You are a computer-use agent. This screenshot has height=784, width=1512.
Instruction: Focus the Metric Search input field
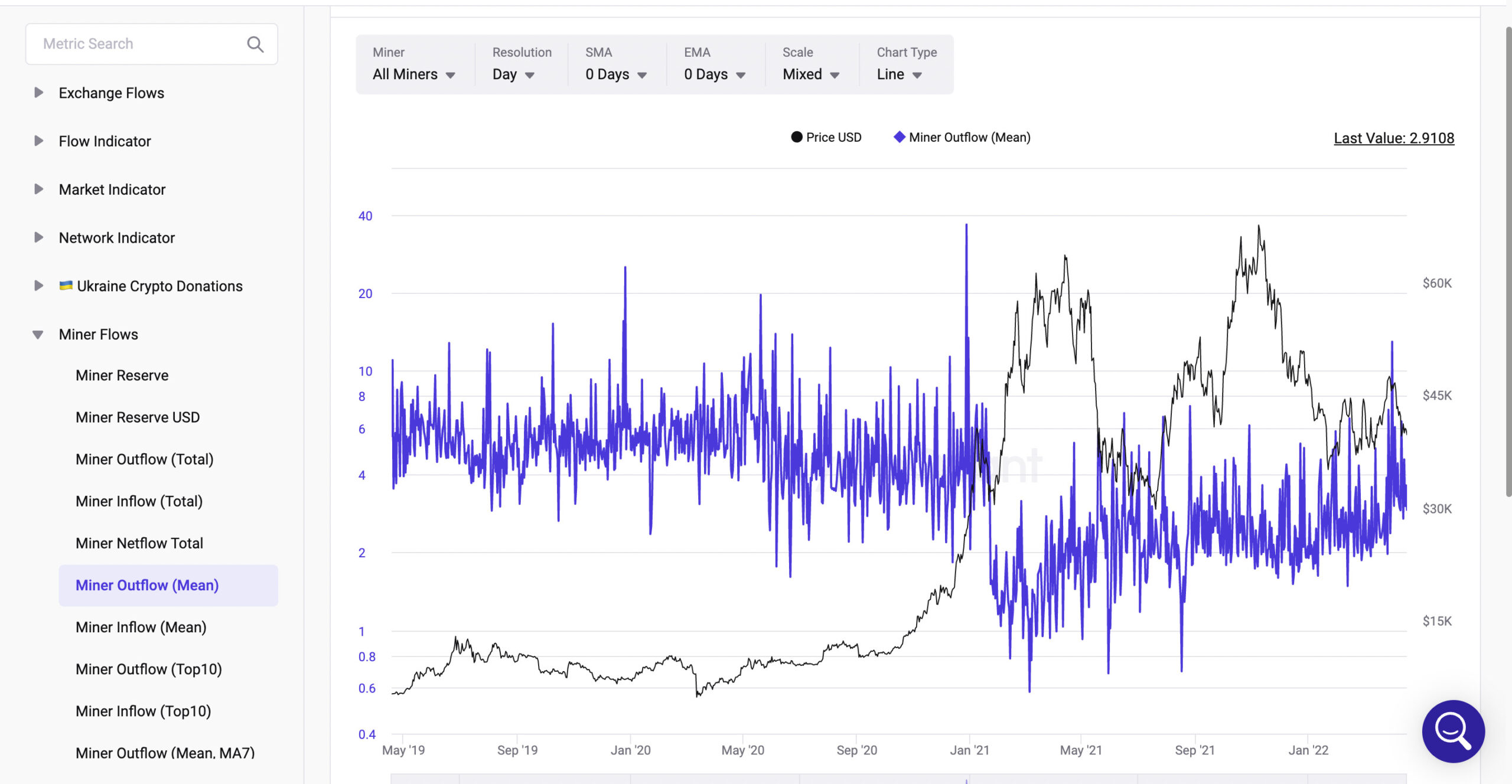[151, 44]
